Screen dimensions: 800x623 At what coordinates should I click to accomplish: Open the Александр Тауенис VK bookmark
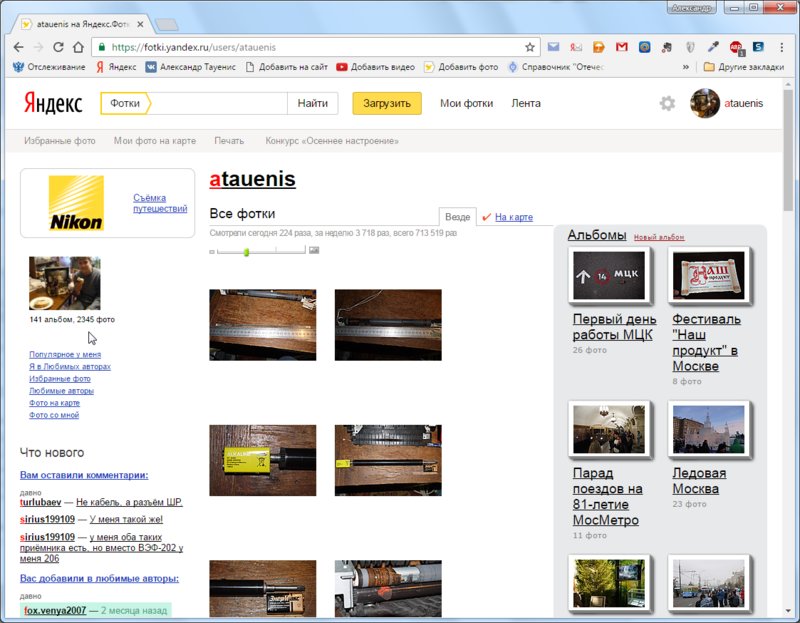click(x=191, y=67)
